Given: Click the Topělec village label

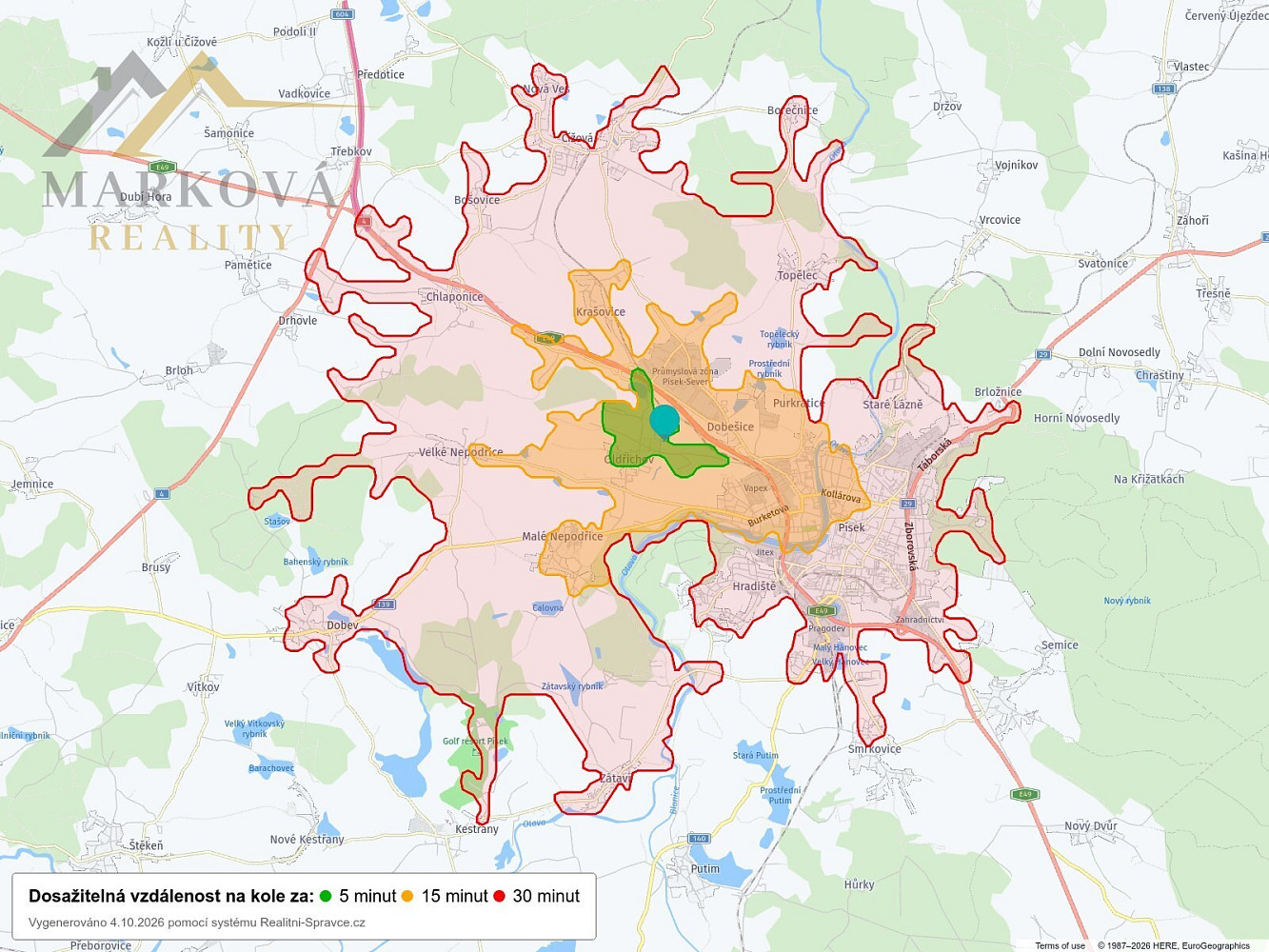Looking at the screenshot, I should pyautogui.click(x=797, y=275).
